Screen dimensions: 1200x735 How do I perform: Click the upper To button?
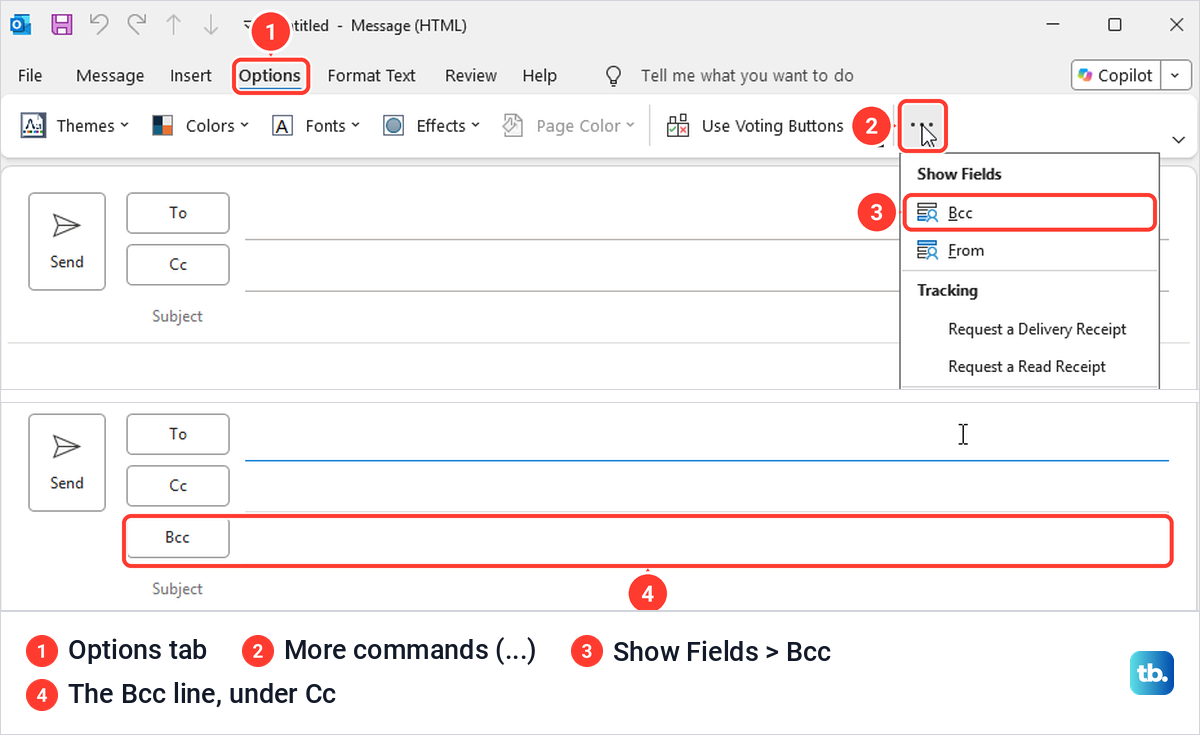pos(178,213)
